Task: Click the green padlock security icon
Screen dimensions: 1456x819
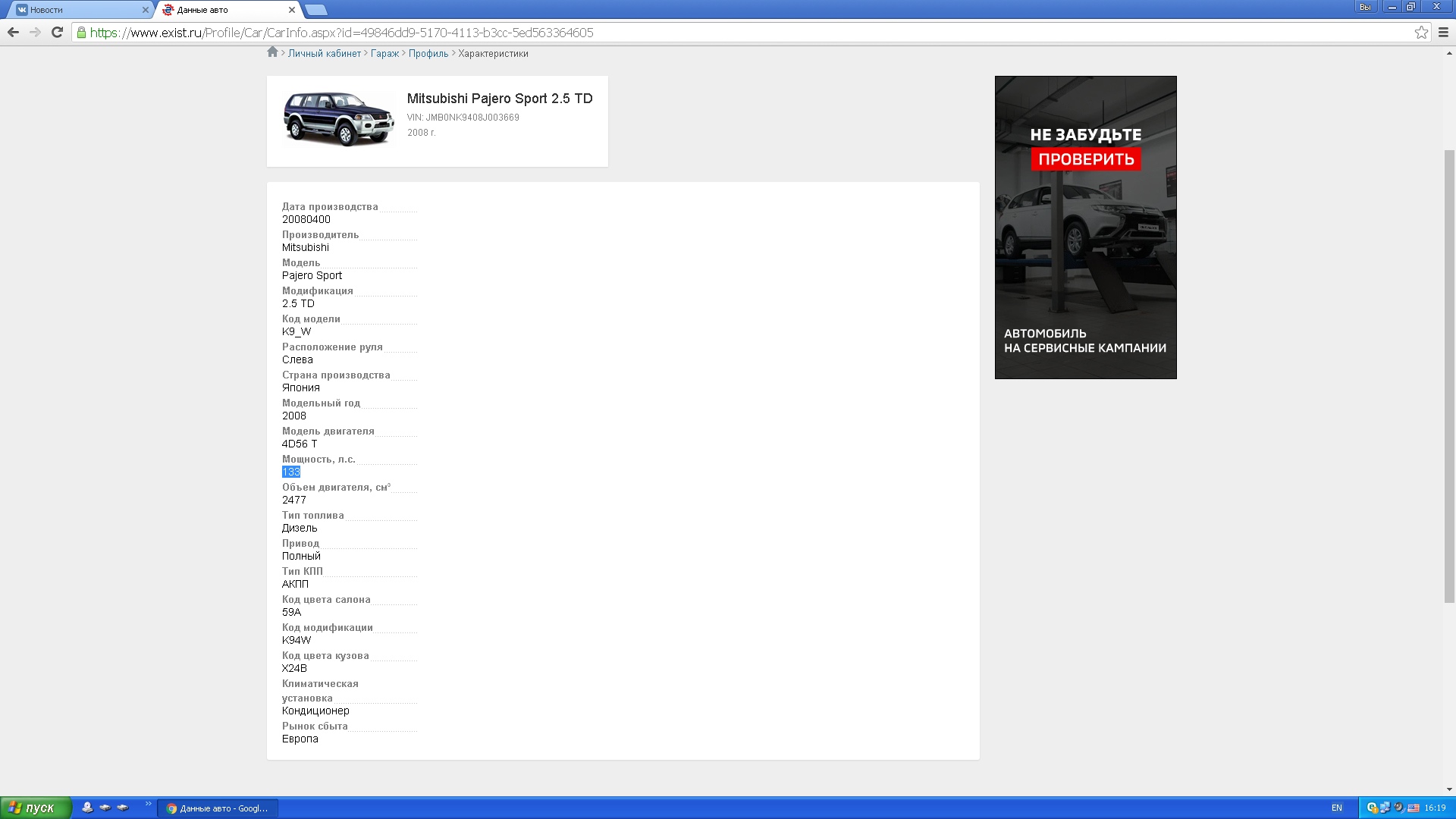Action: (x=81, y=32)
